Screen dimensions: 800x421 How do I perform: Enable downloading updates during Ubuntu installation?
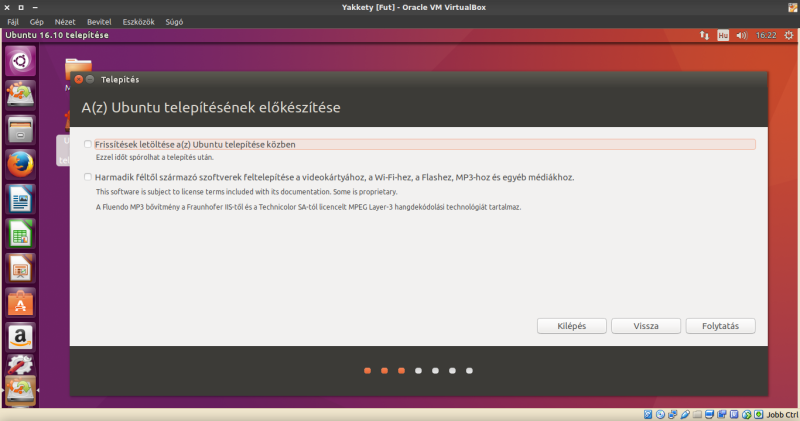(89, 145)
